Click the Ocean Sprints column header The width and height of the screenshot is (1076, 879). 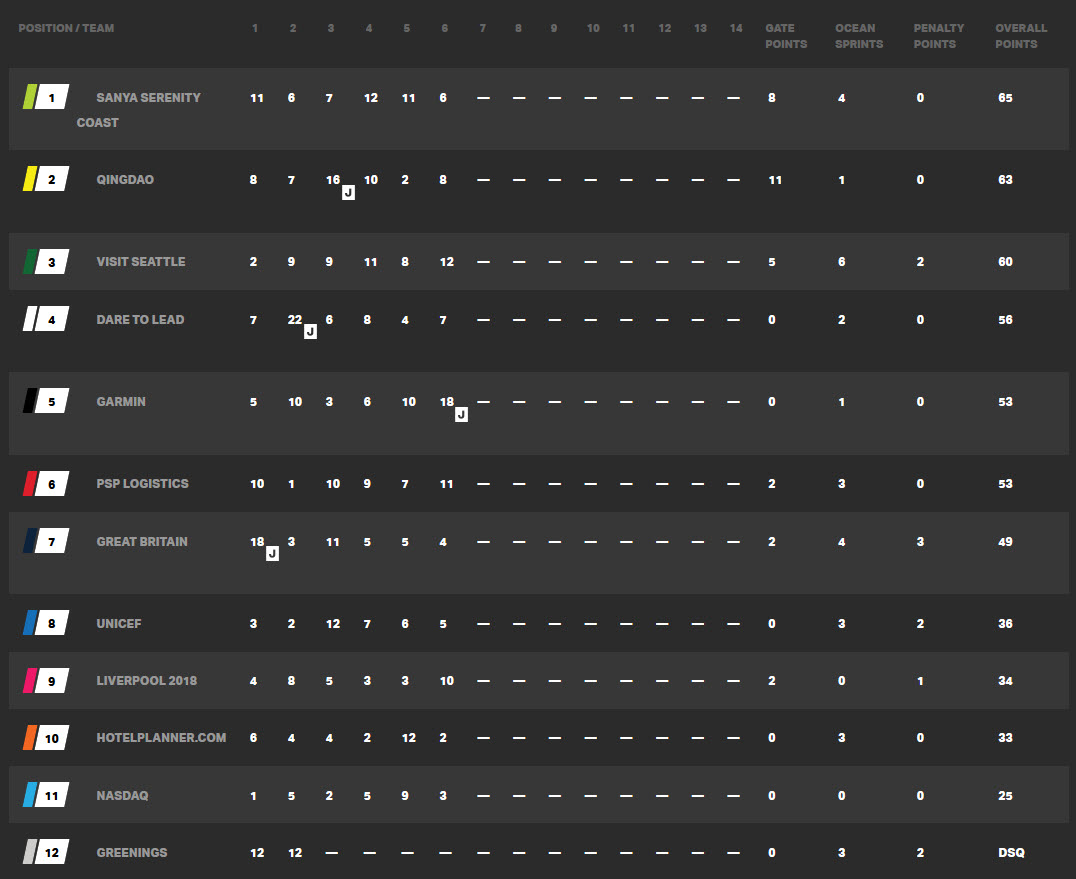pos(859,36)
